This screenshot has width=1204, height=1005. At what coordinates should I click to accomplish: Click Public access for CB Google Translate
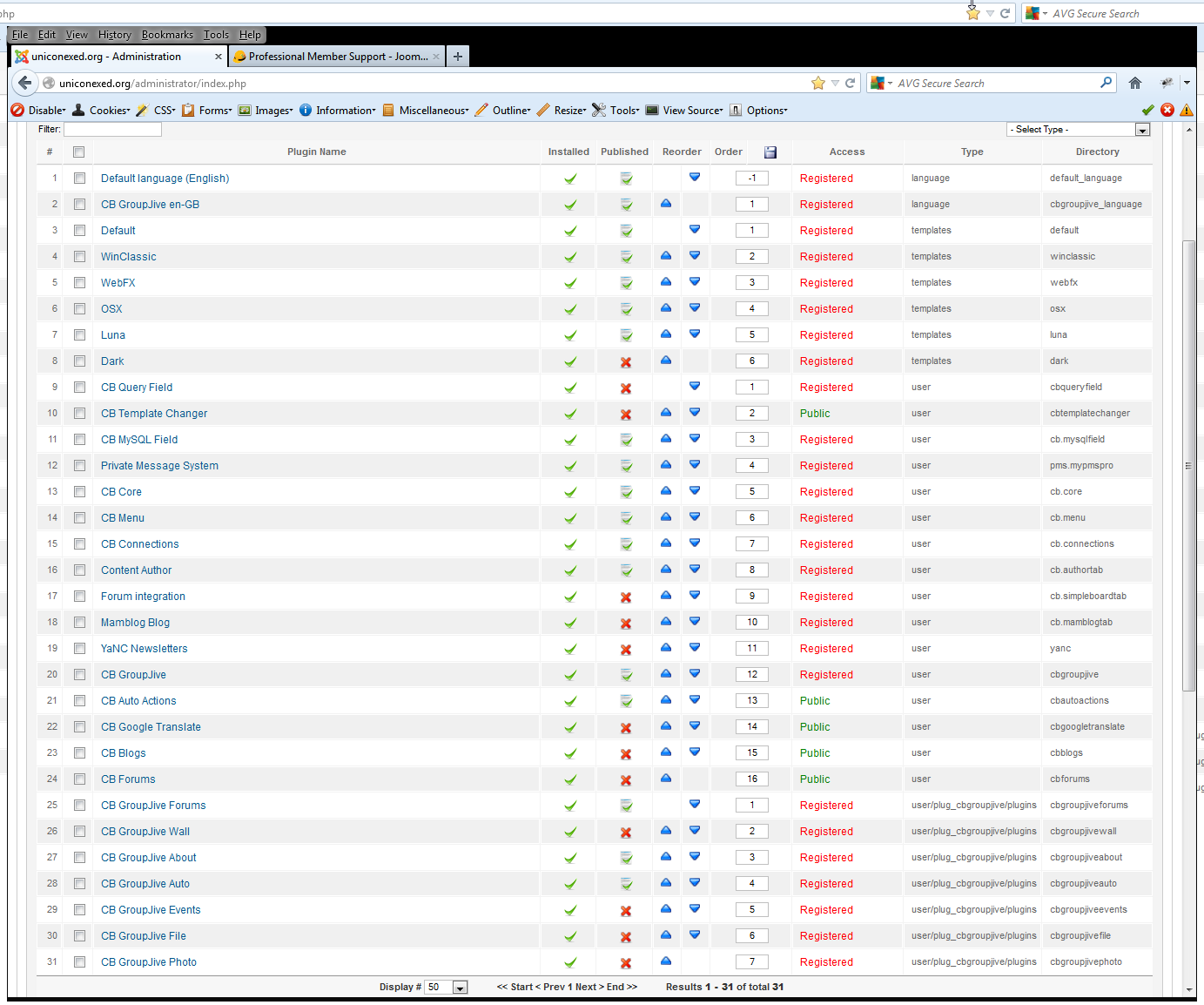coord(815,727)
